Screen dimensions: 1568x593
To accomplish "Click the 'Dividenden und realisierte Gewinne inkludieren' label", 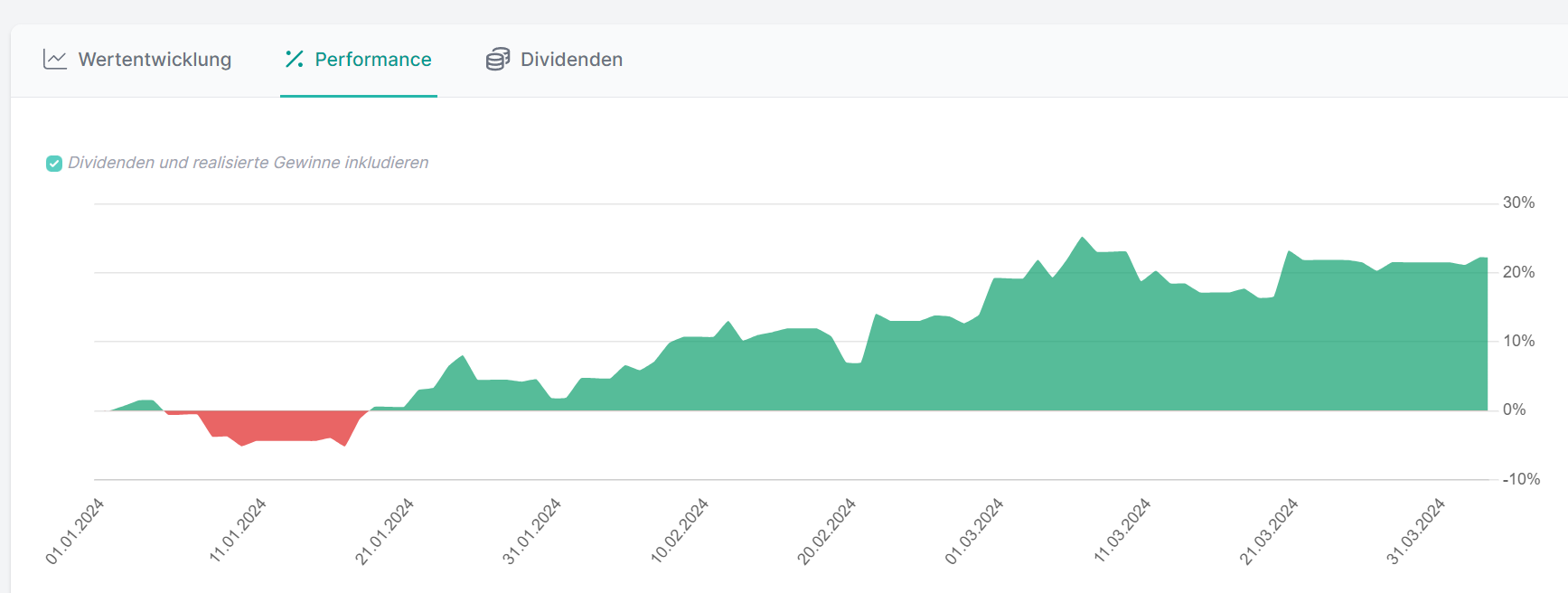I will click(x=248, y=163).
